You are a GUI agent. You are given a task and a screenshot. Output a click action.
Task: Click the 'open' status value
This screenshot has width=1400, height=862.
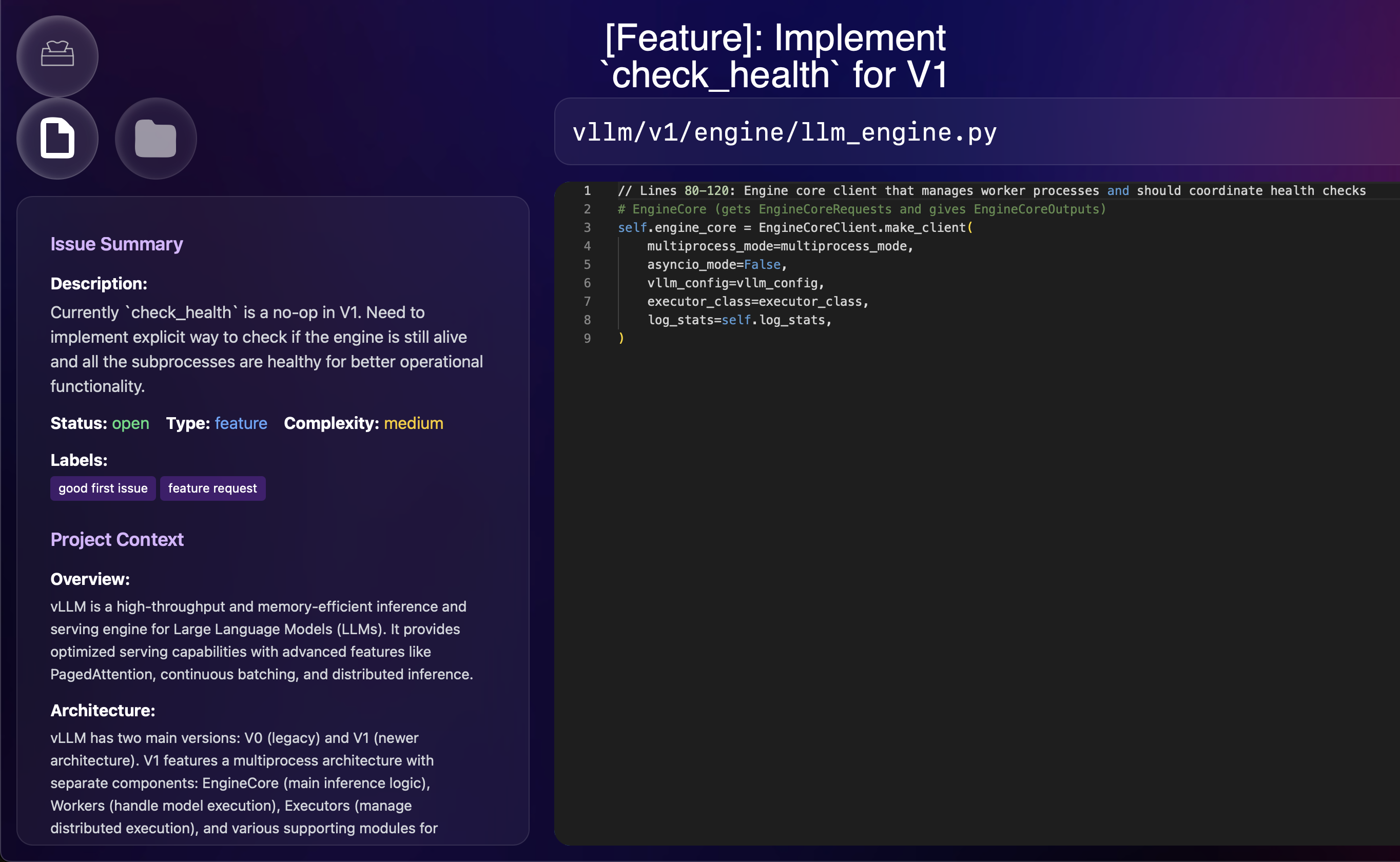pyautogui.click(x=130, y=423)
